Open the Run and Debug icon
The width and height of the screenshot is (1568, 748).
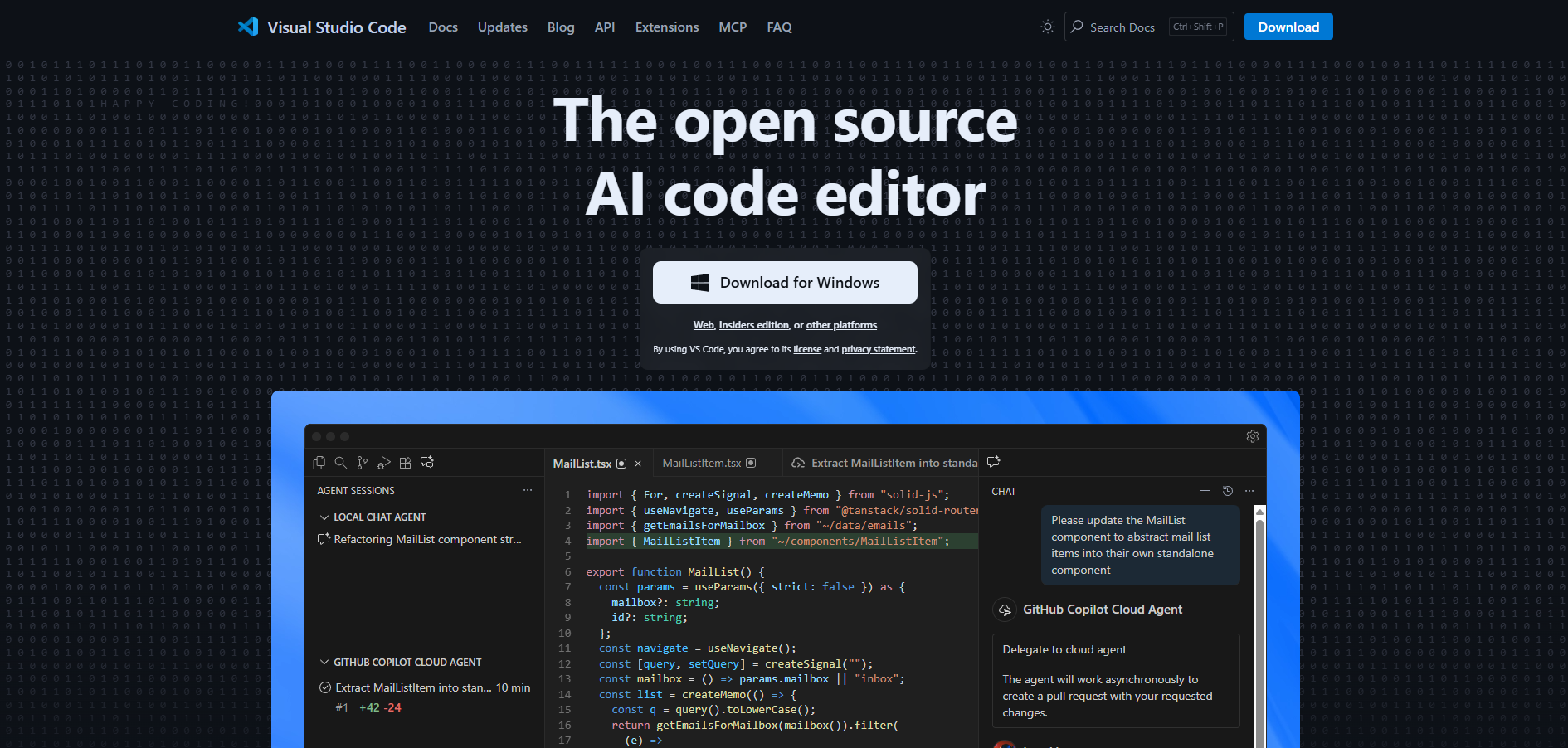[x=384, y=463]
